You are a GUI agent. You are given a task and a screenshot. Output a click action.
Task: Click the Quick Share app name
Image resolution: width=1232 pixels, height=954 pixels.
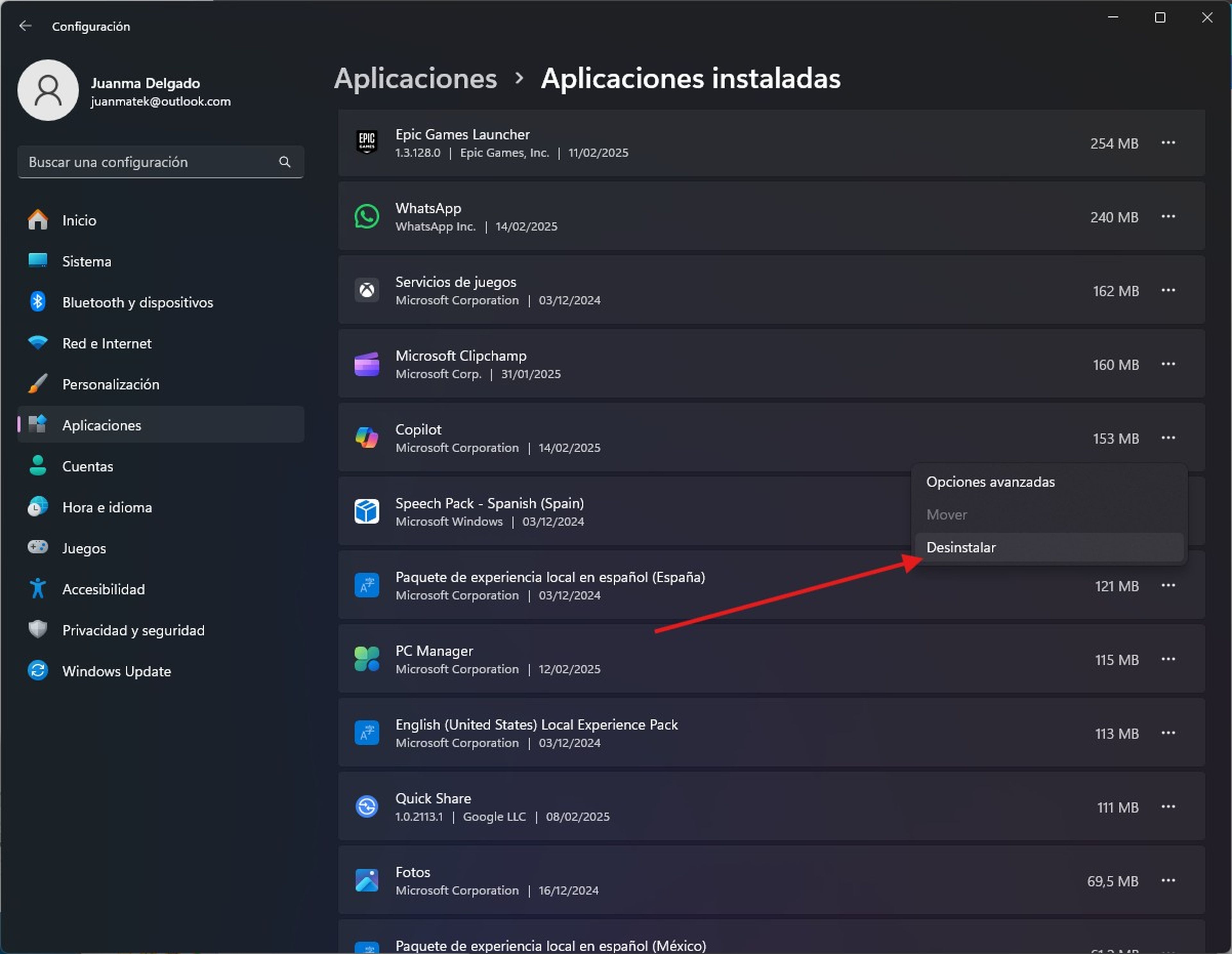click(433, 798)
